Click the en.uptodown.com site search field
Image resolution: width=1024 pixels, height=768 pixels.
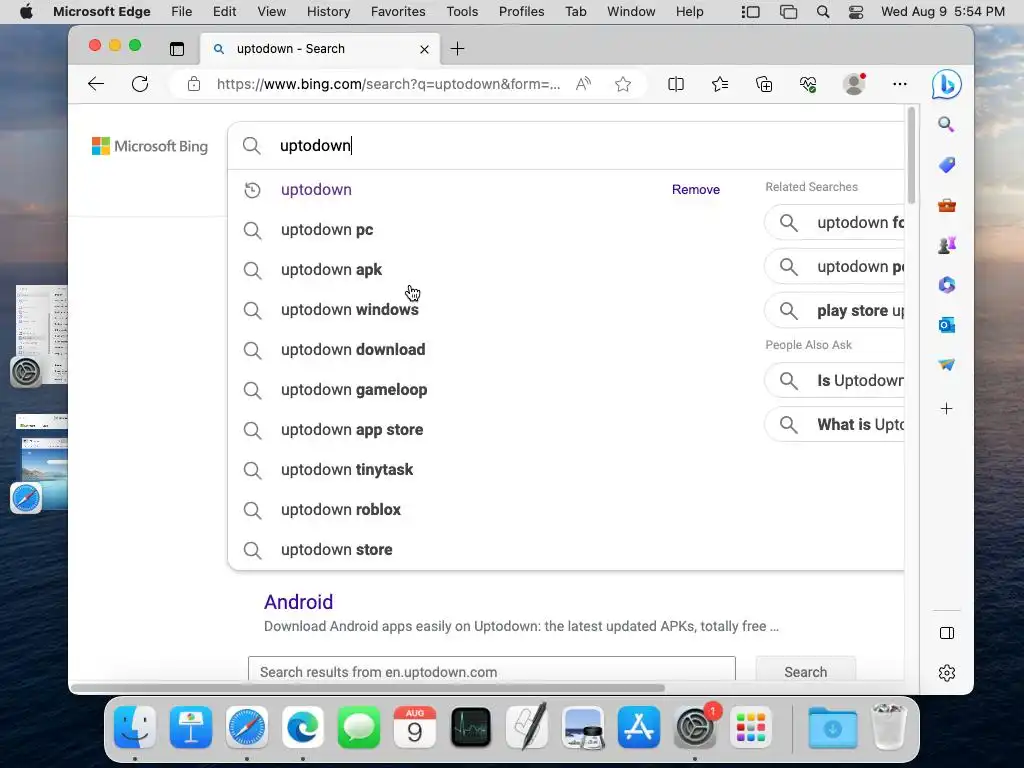pos(492,671)
